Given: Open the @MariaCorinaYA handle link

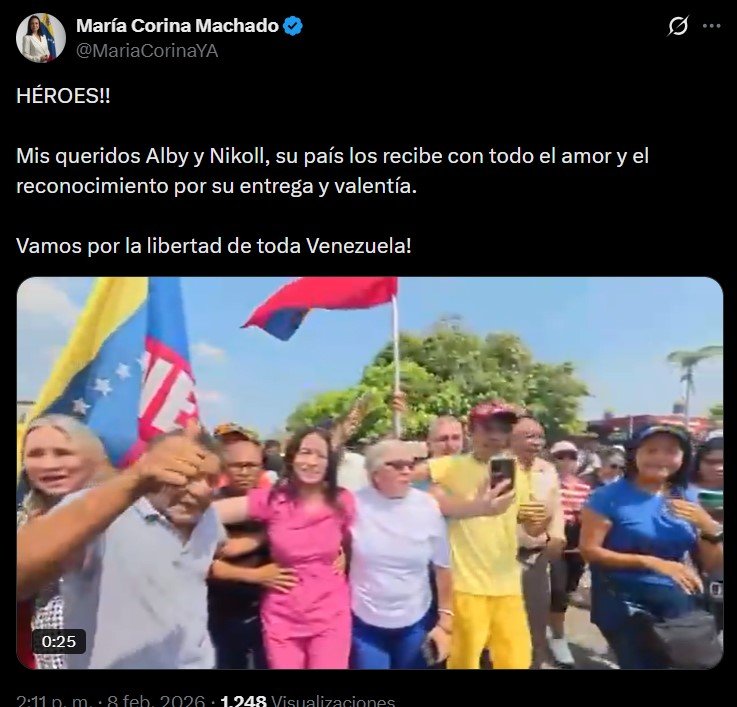Looking at the screenshot, I should (x=147, y=51).
